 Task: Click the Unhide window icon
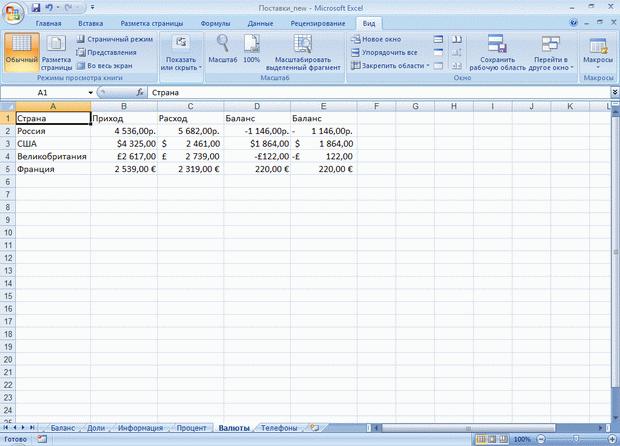coord(438,66)
